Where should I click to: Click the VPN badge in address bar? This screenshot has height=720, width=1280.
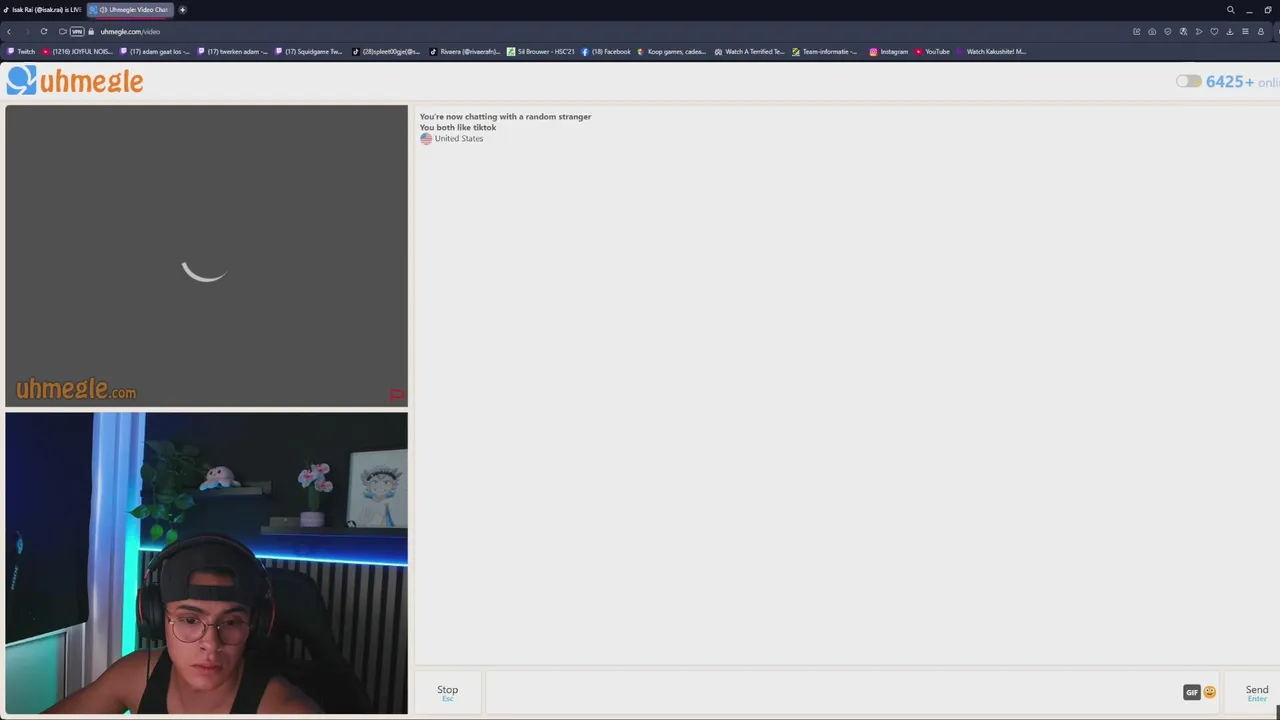pos(77,32)
